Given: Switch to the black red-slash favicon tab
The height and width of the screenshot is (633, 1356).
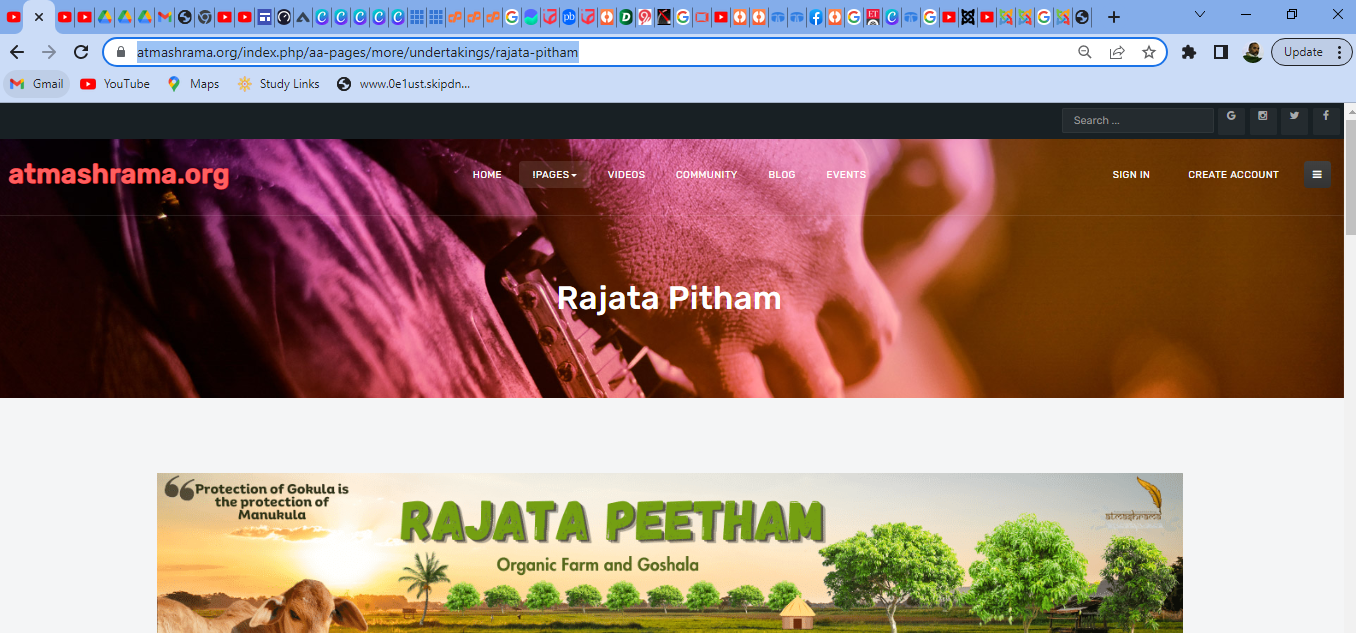Looking at the screenshot, I should 663,17.
